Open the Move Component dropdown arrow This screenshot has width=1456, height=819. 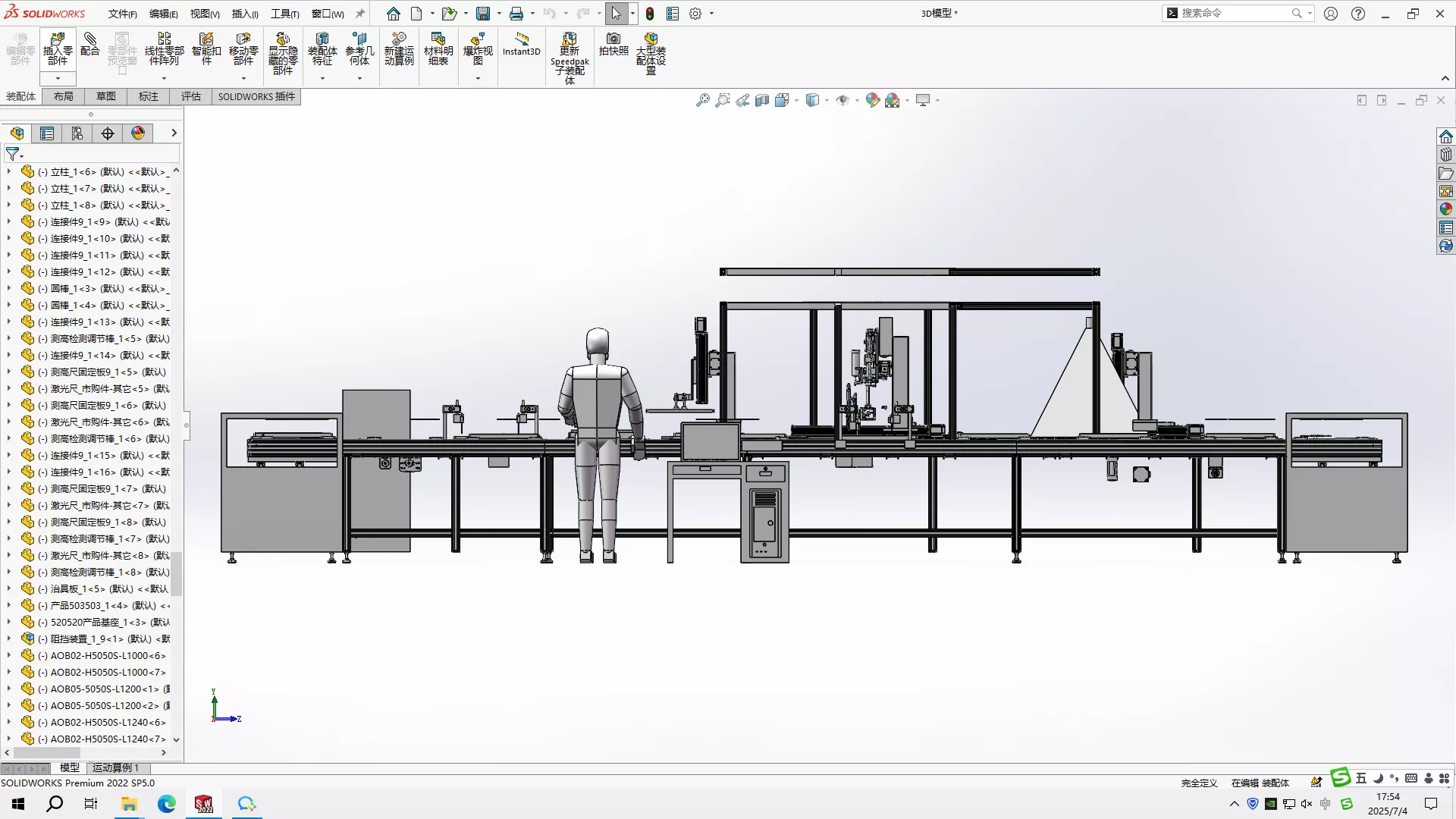tap(243, 78)
